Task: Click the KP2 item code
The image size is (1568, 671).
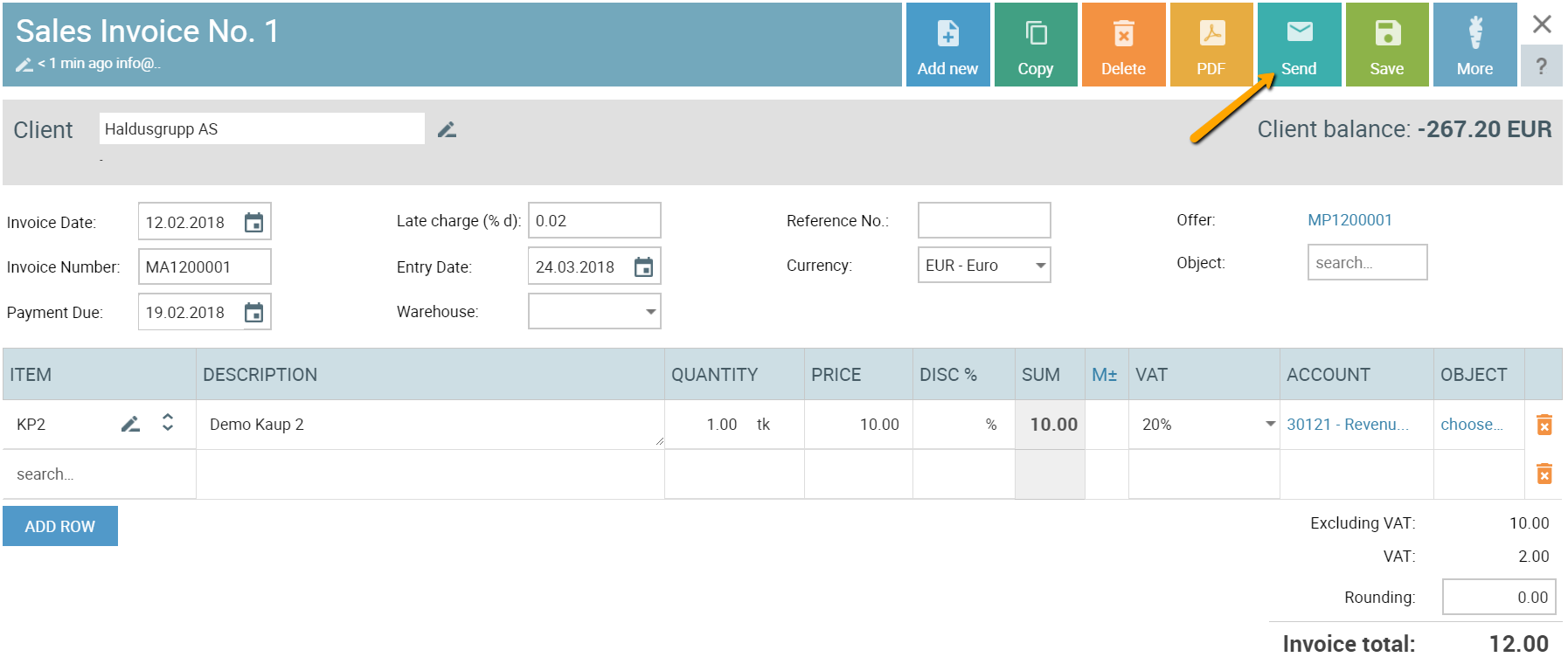Action: click(31, 424)
